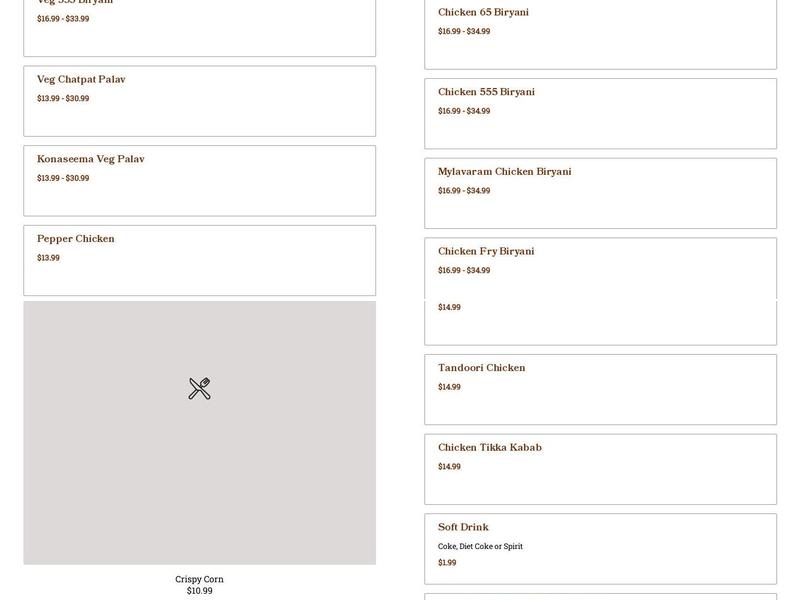Click the unnamed $14.99 card above Tandoori Chicken
The width and height of the screenshot is (800, 600).
[448, 308]
